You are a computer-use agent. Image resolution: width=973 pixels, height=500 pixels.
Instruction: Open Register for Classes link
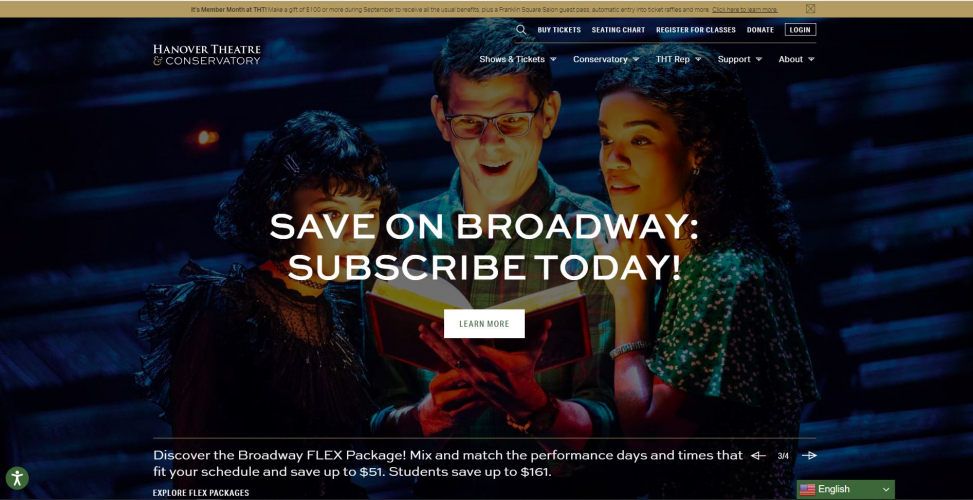(x=696, y=30)
